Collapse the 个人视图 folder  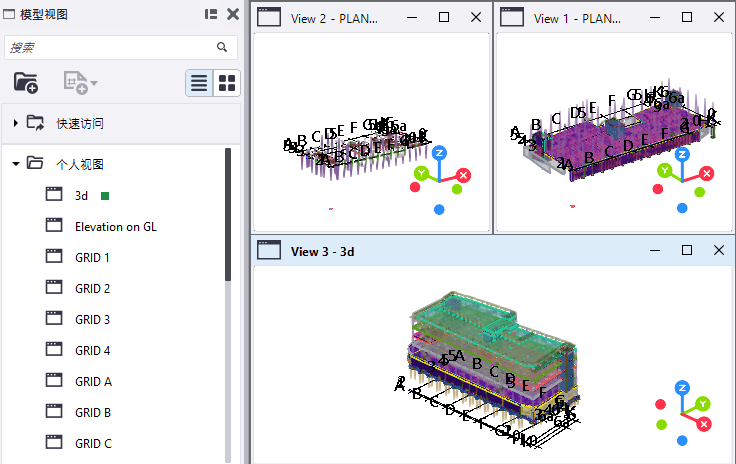click(x=15, y=164)
